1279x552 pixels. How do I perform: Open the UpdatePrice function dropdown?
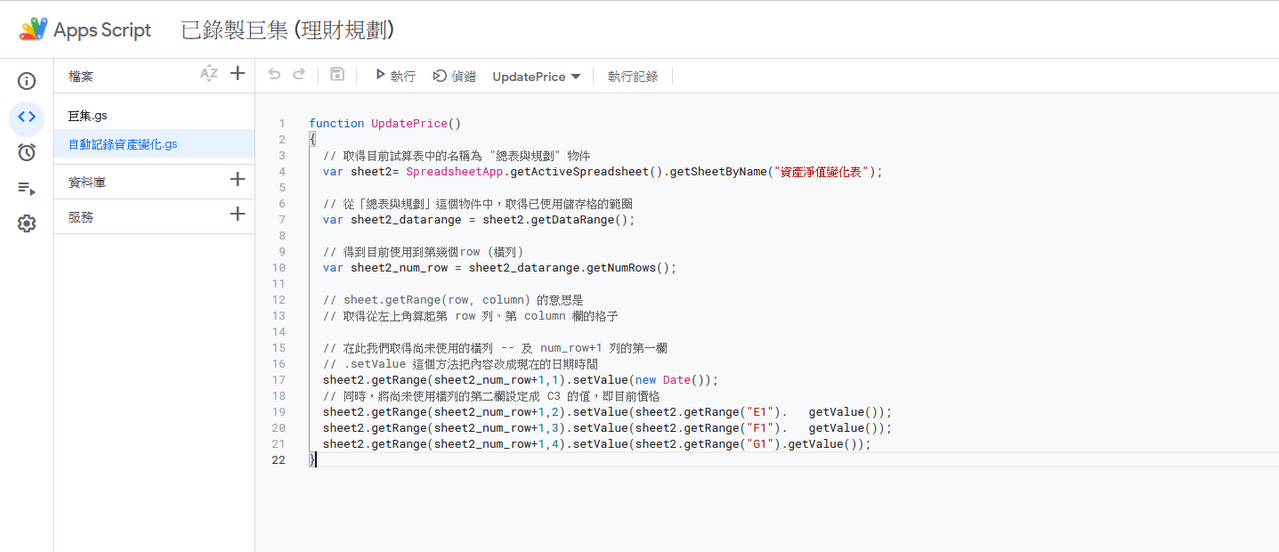click(x=537, y=76)
